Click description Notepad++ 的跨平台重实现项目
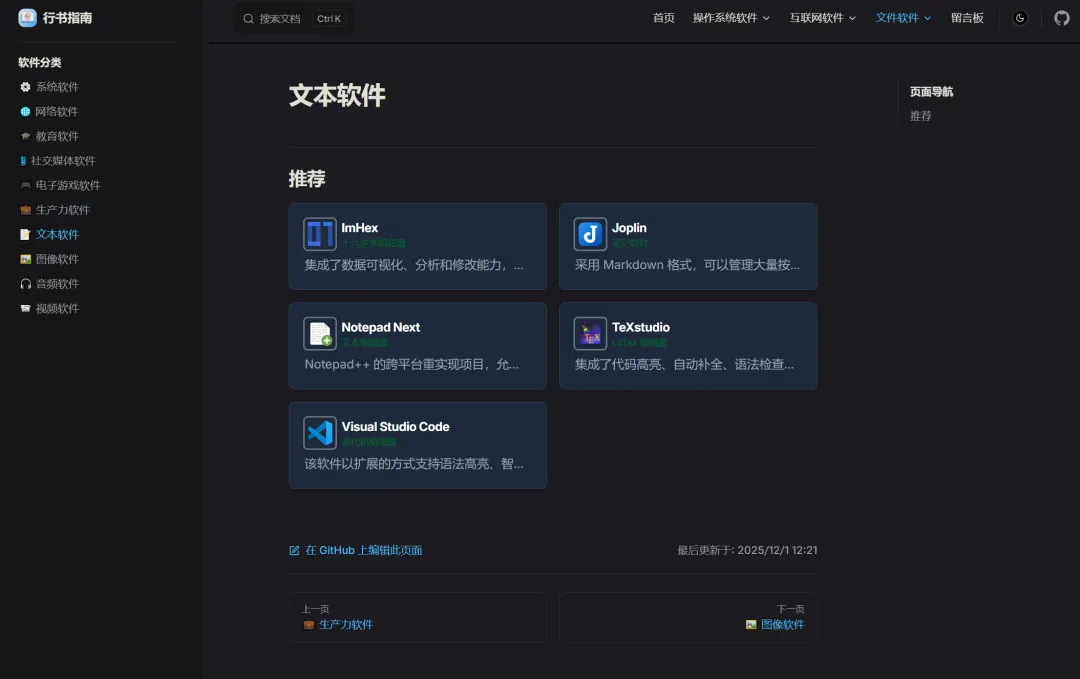Image resolution: width=1080 pixels, height=679 pixels. coord(412,364)
